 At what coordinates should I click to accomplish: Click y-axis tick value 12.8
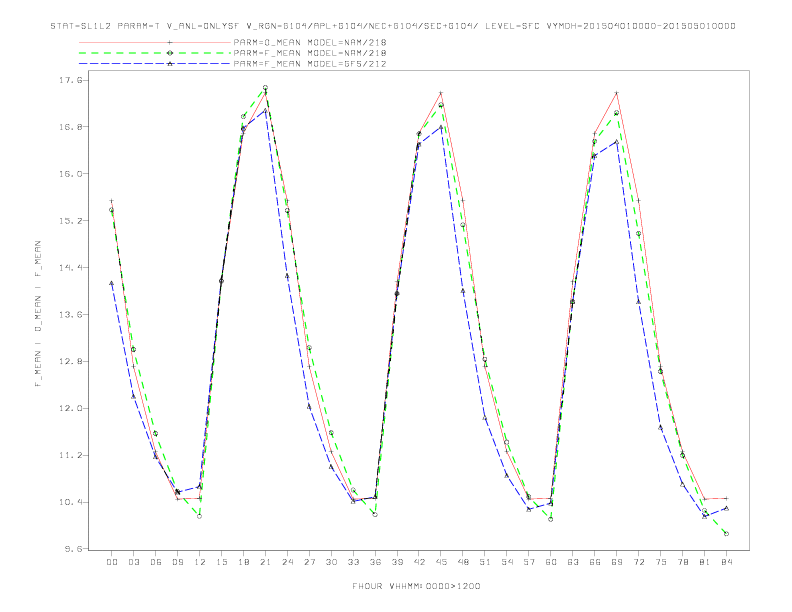(71, 362)
